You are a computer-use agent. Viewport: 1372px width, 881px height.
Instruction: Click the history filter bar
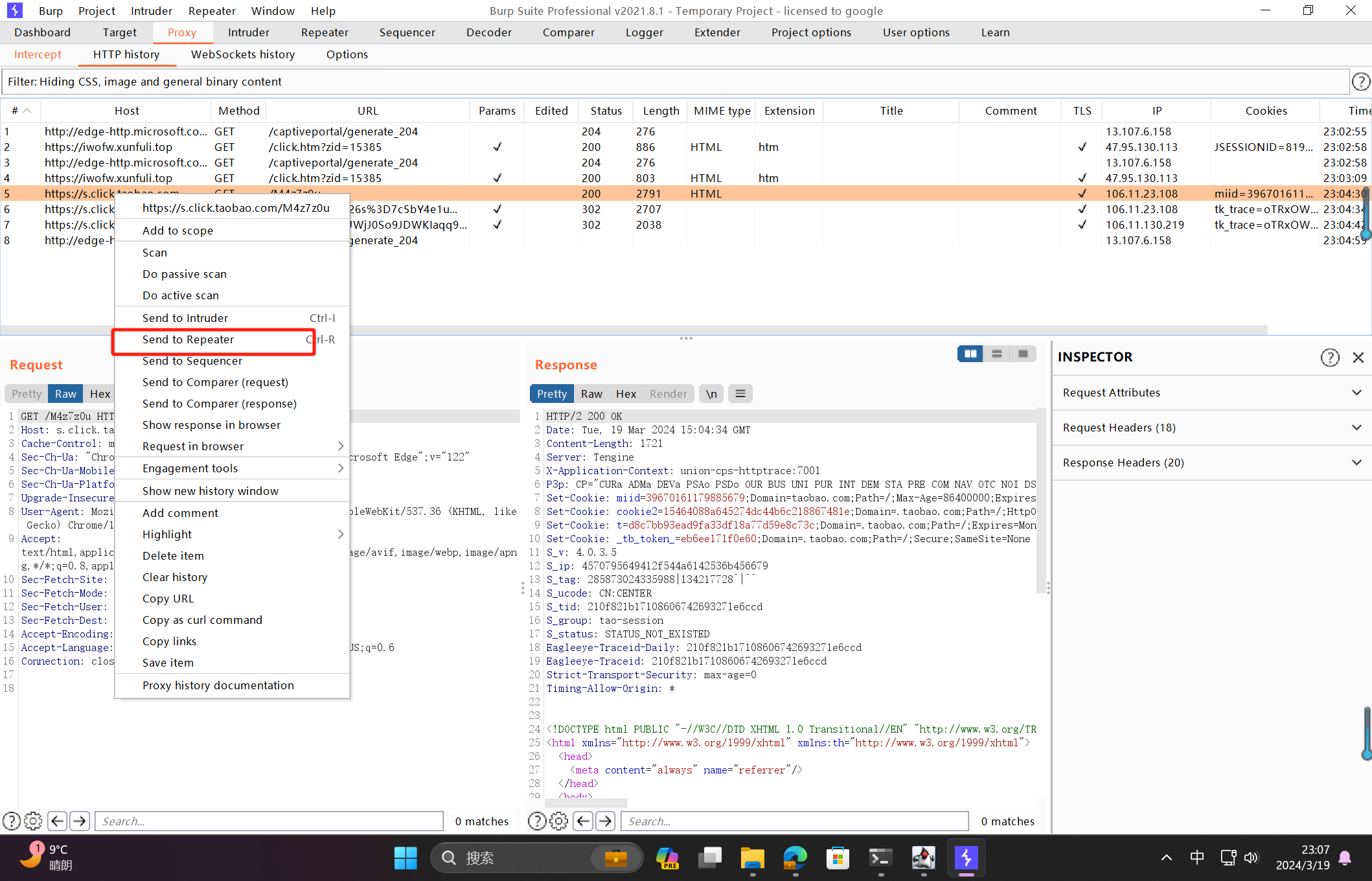point(674,82)
